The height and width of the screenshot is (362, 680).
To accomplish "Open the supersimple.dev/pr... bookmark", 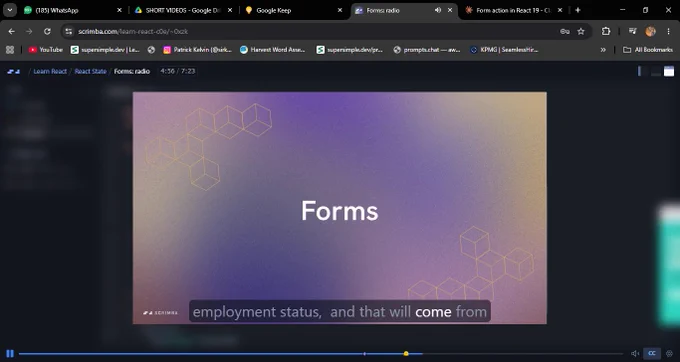I will click(350, 50).
